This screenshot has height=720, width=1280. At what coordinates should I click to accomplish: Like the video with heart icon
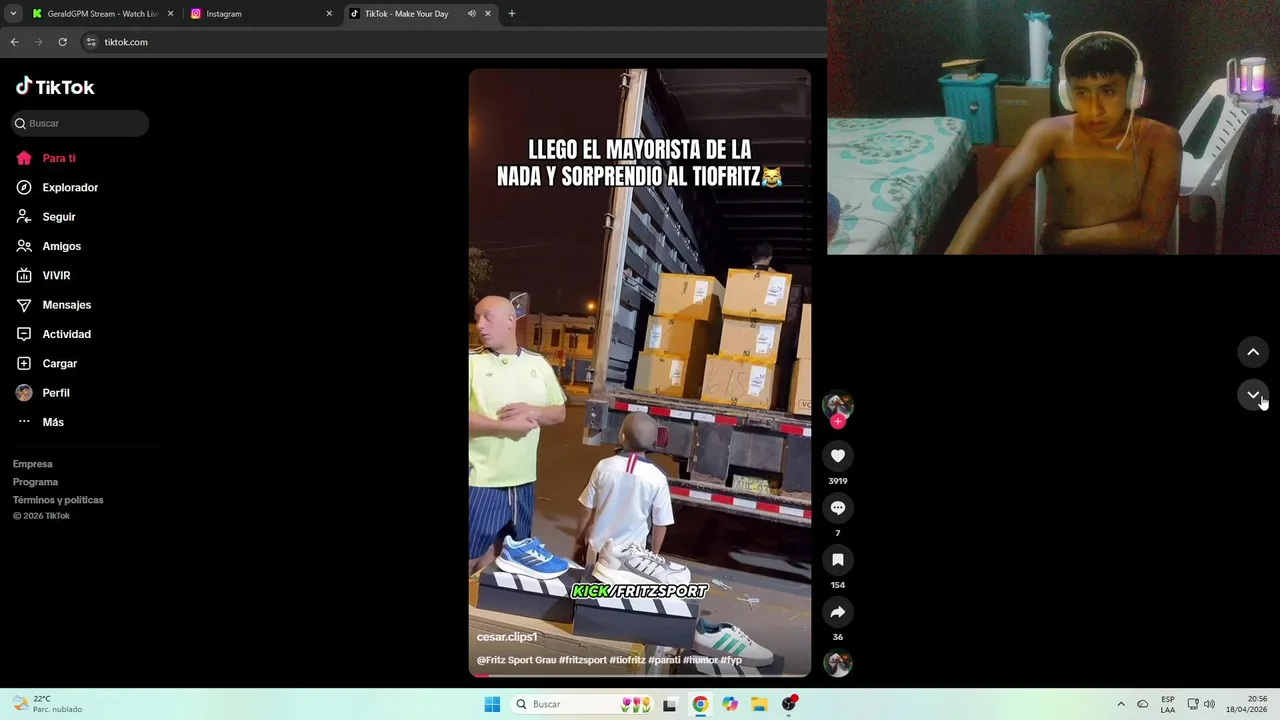(838, 456)
